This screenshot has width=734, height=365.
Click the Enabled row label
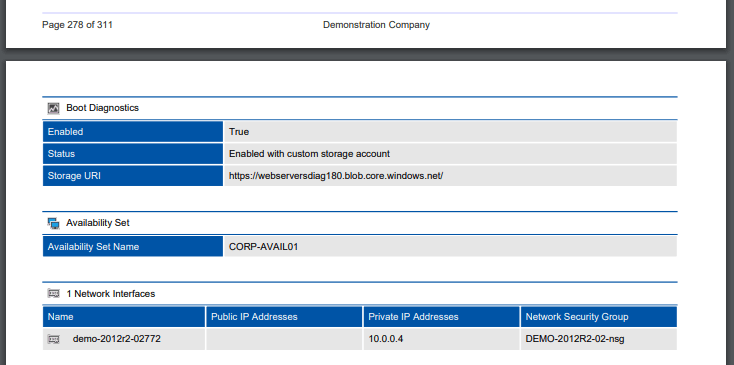point(133,131)
